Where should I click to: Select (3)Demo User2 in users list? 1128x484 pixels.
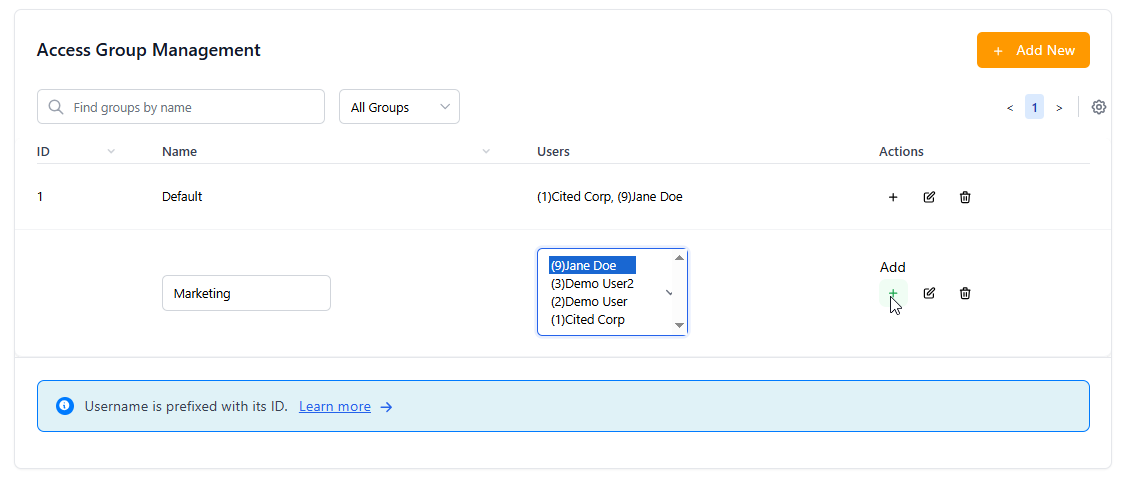point(592,284)
